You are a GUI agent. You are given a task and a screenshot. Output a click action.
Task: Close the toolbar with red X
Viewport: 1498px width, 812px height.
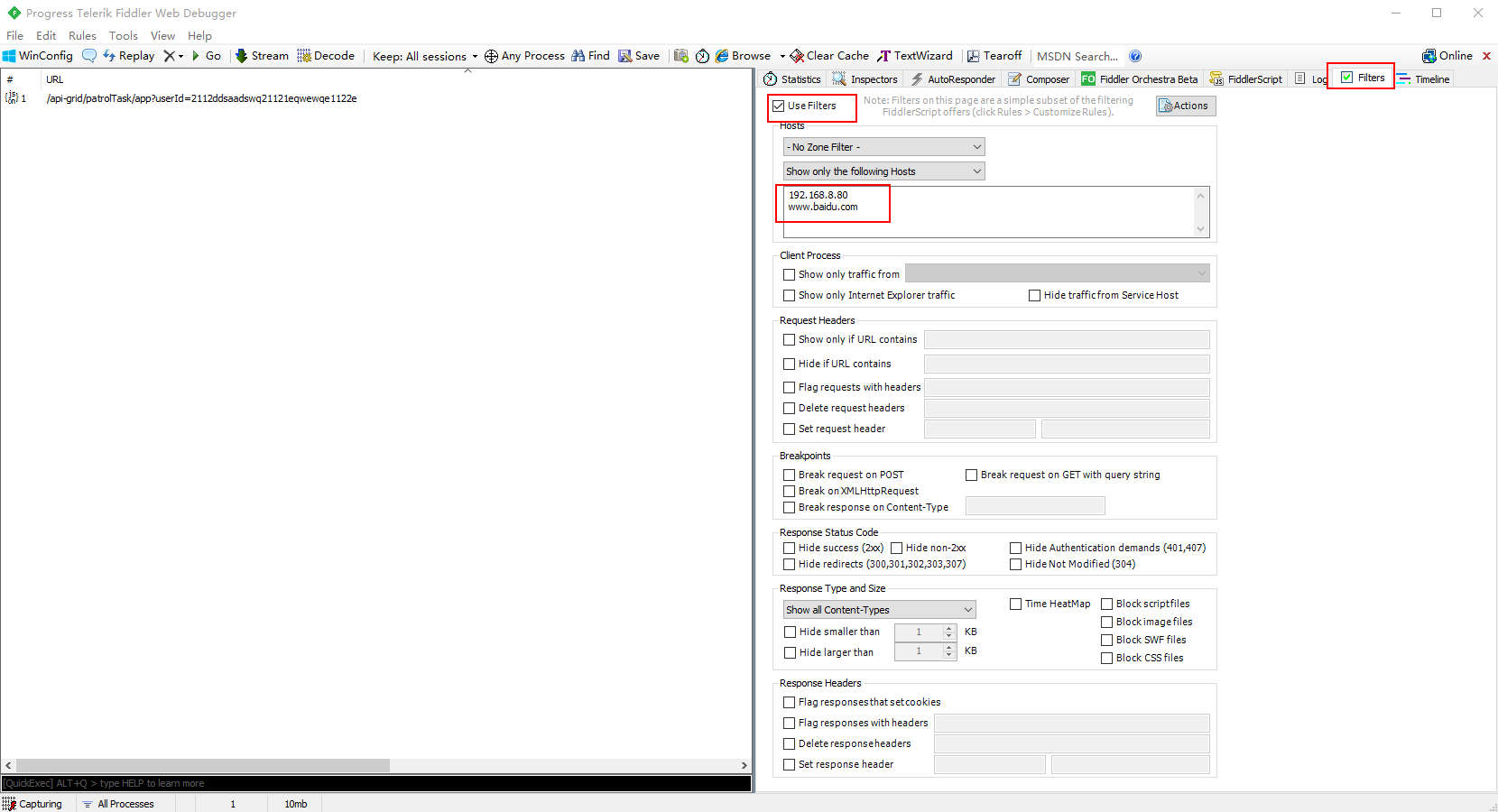coord(1486,56)
